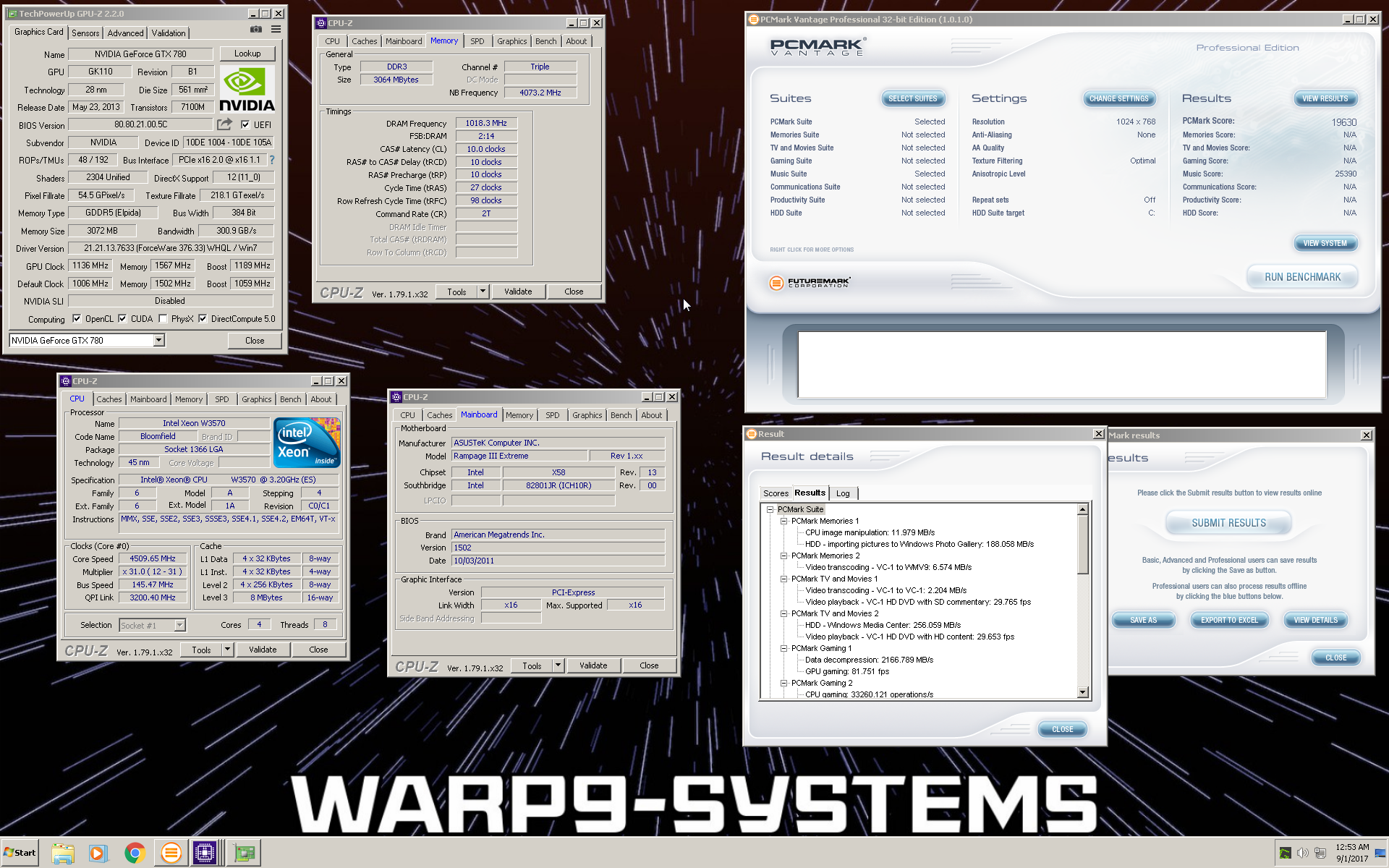Click the GPU Name field 'NVIDIA GeForce GTX 780'

(x=140, y=54)
